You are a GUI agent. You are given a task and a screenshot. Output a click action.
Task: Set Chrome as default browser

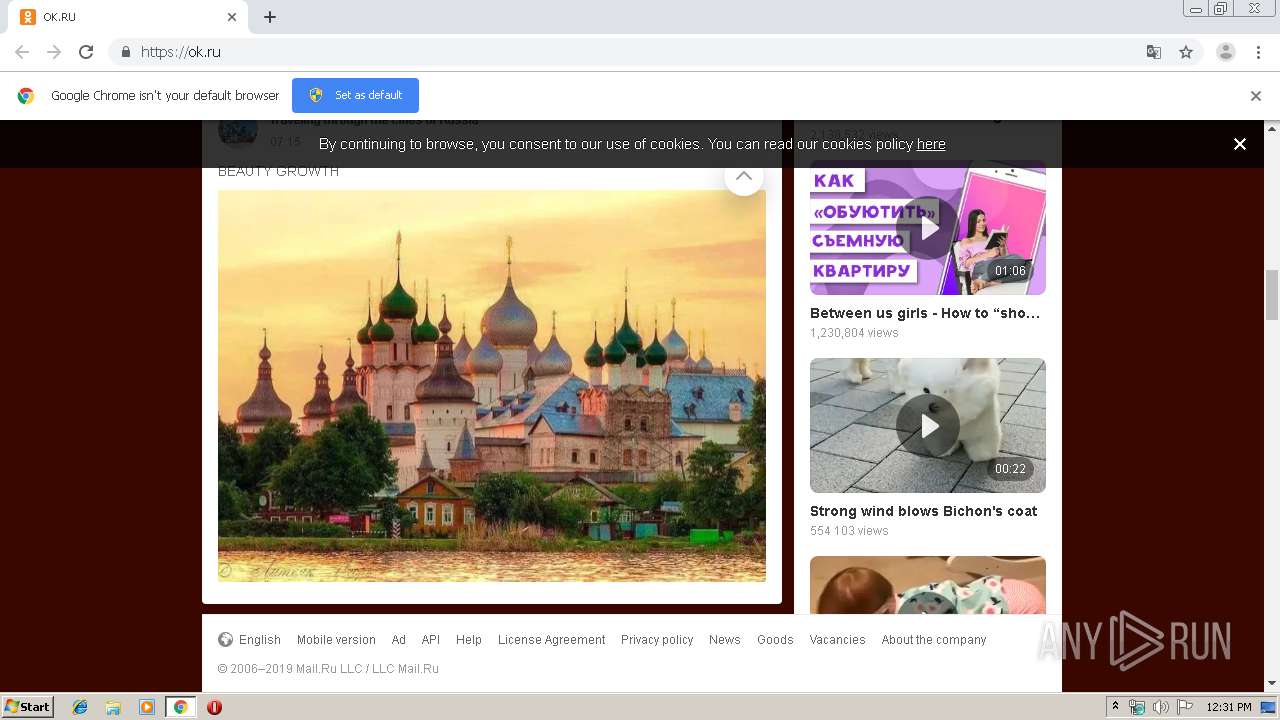pos(355,95)
